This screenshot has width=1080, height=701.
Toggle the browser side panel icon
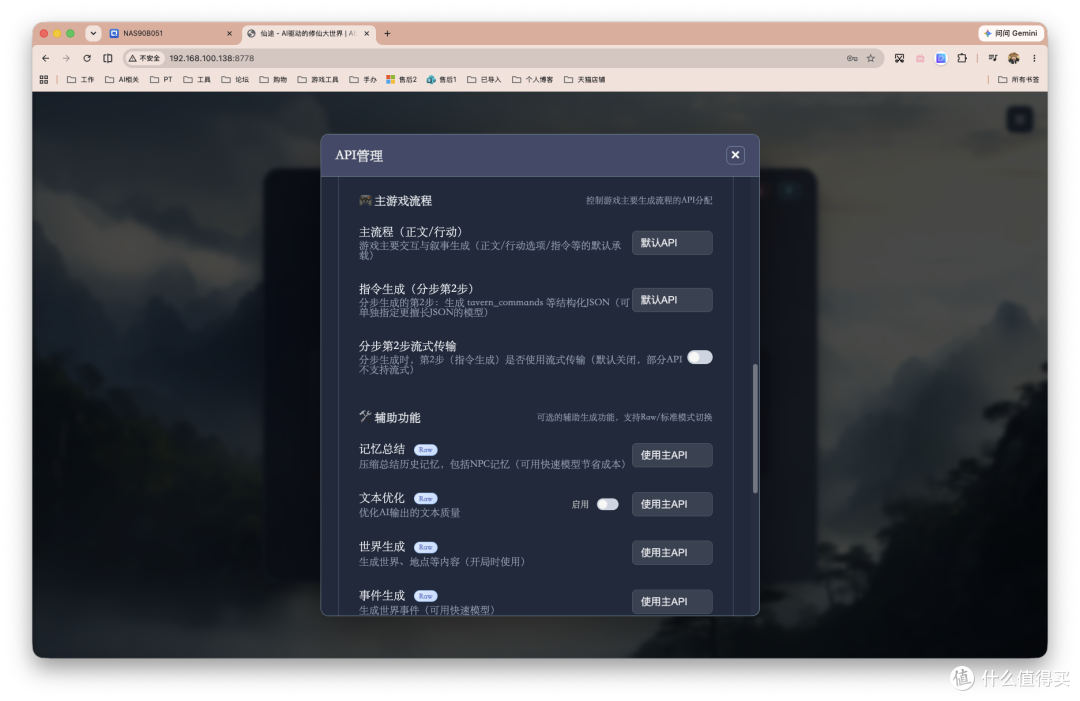tap(107, 59)
